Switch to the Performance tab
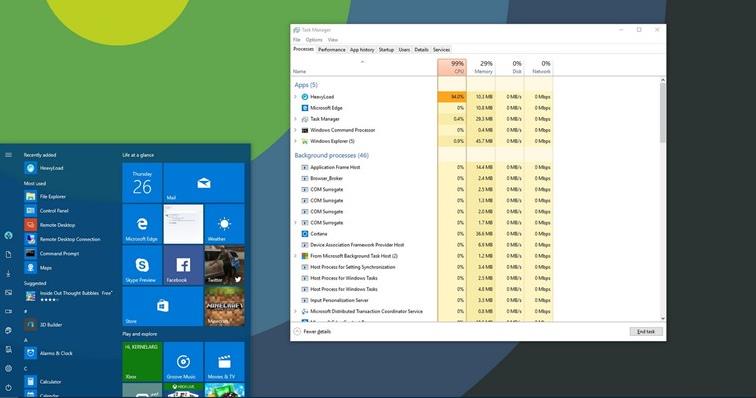The width and height of the screenshot is (756, 398). point(332,50)
